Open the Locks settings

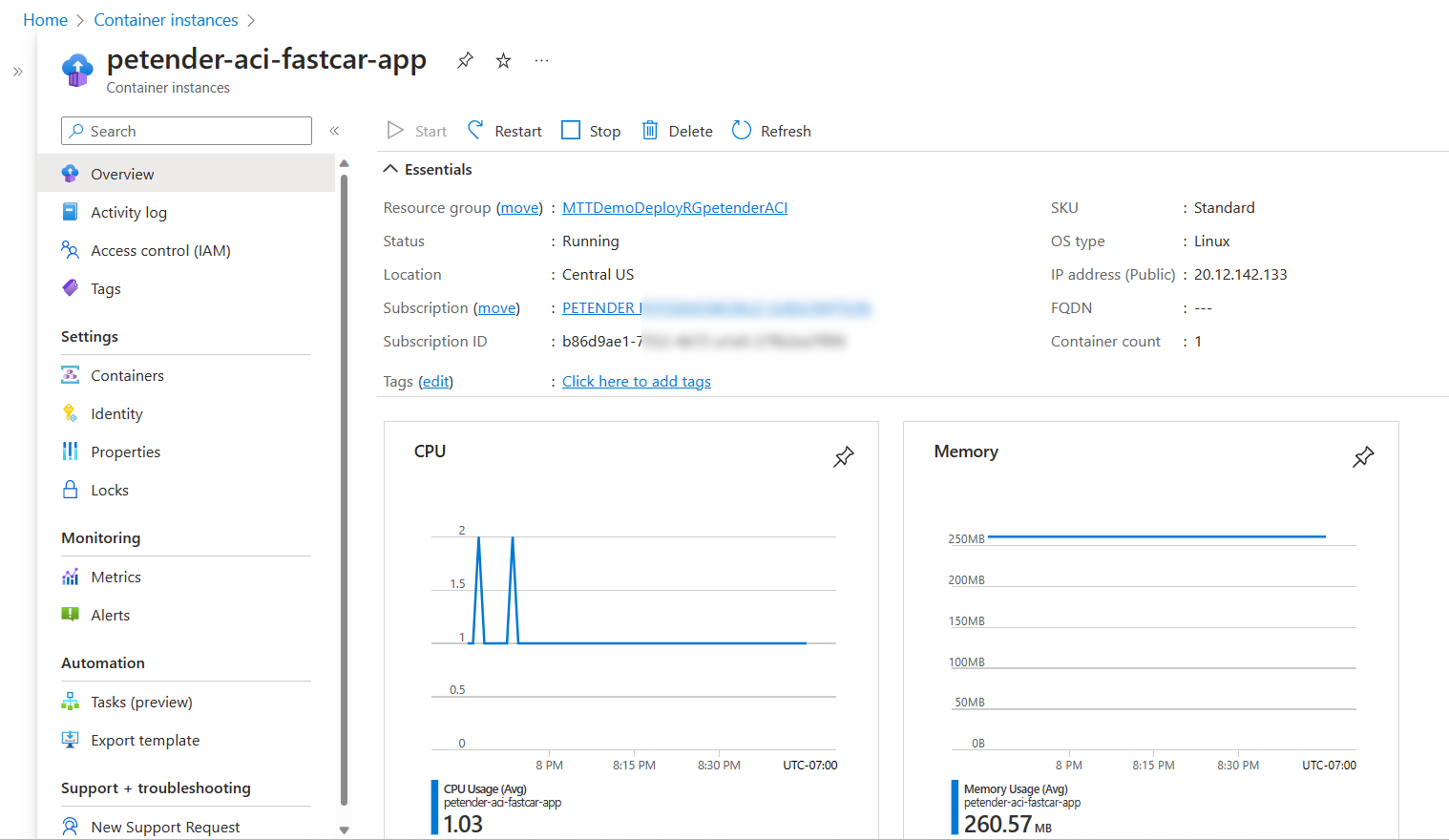109,489
